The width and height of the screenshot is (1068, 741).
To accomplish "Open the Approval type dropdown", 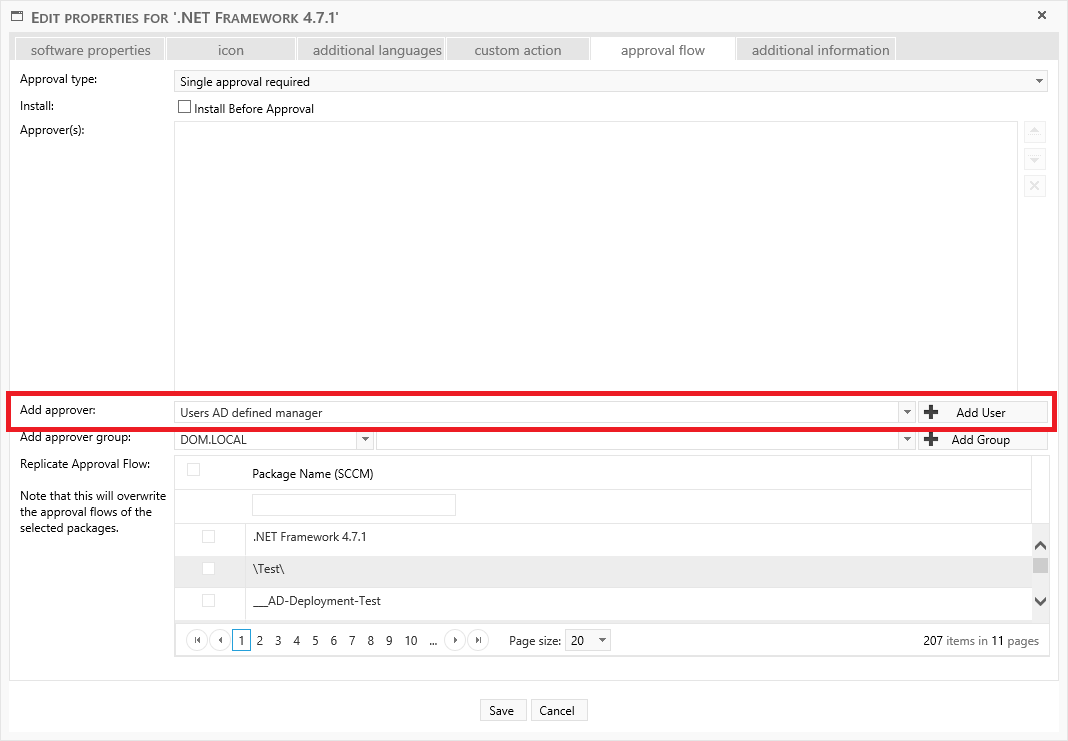I will coord(1039,82).
